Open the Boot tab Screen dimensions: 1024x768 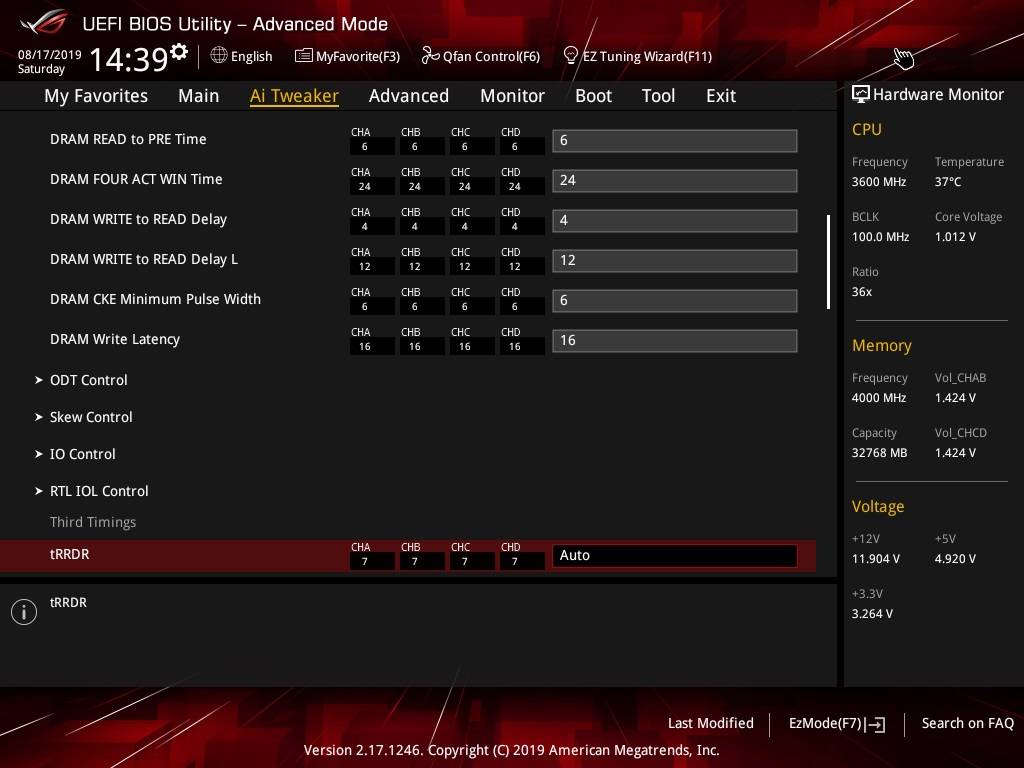(594, 96)
